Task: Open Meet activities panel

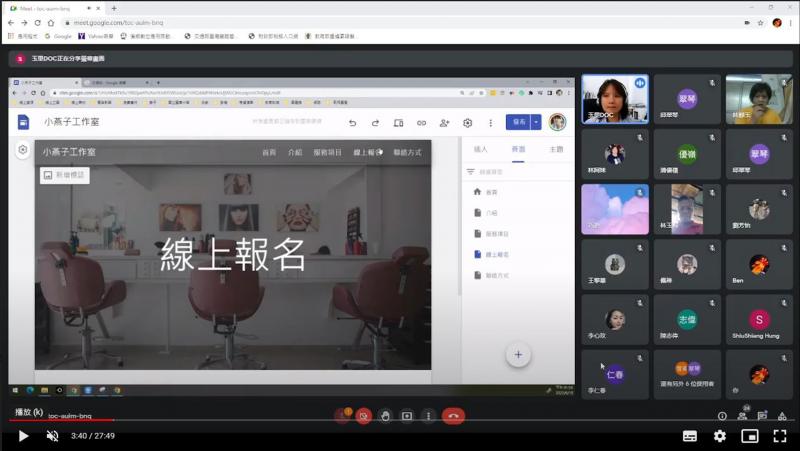Action: pyautogui.click(x=782, y=416)
